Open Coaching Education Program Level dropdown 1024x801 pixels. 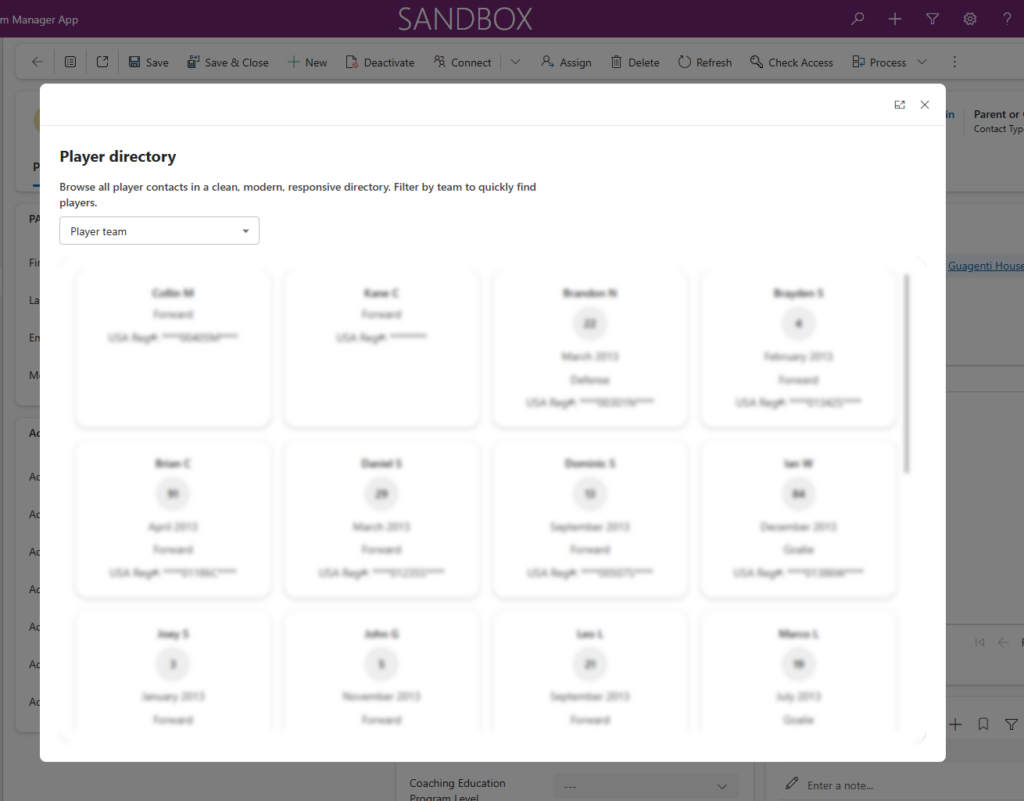coord(645,787)
